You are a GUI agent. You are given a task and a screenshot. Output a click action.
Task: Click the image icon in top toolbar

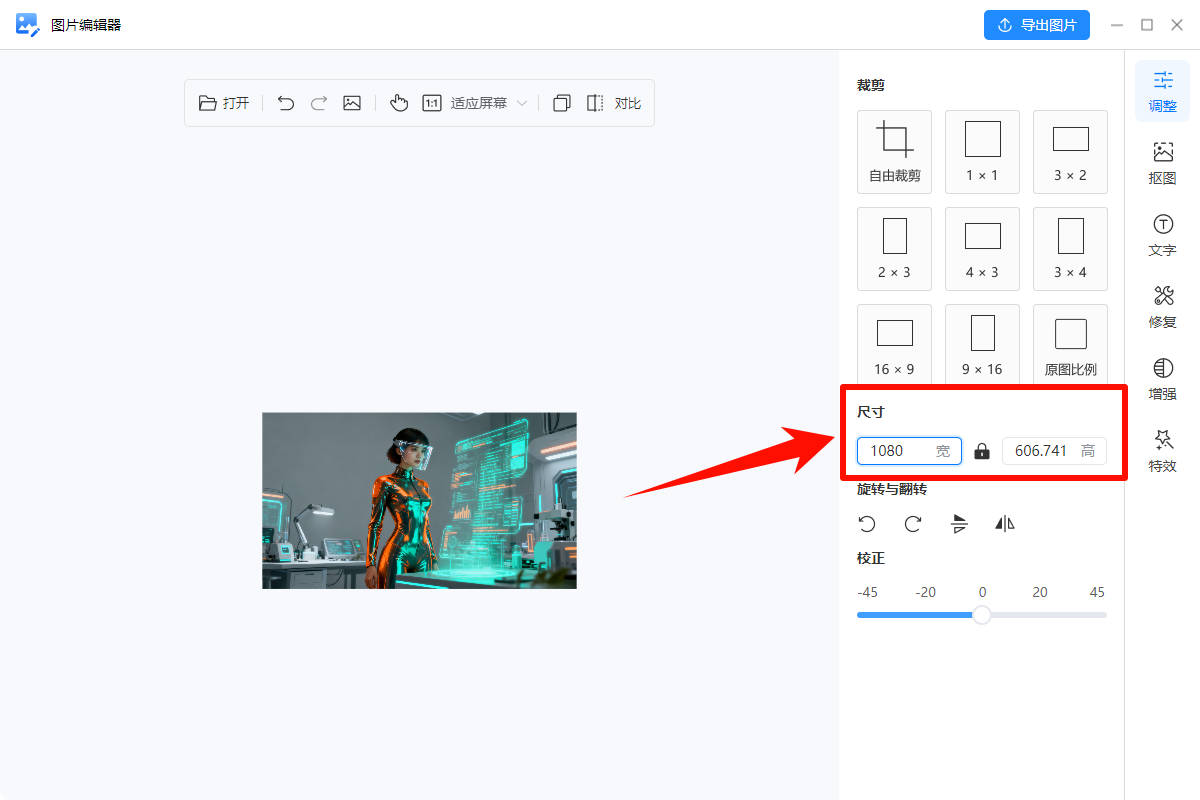click(x=352, y=103)
